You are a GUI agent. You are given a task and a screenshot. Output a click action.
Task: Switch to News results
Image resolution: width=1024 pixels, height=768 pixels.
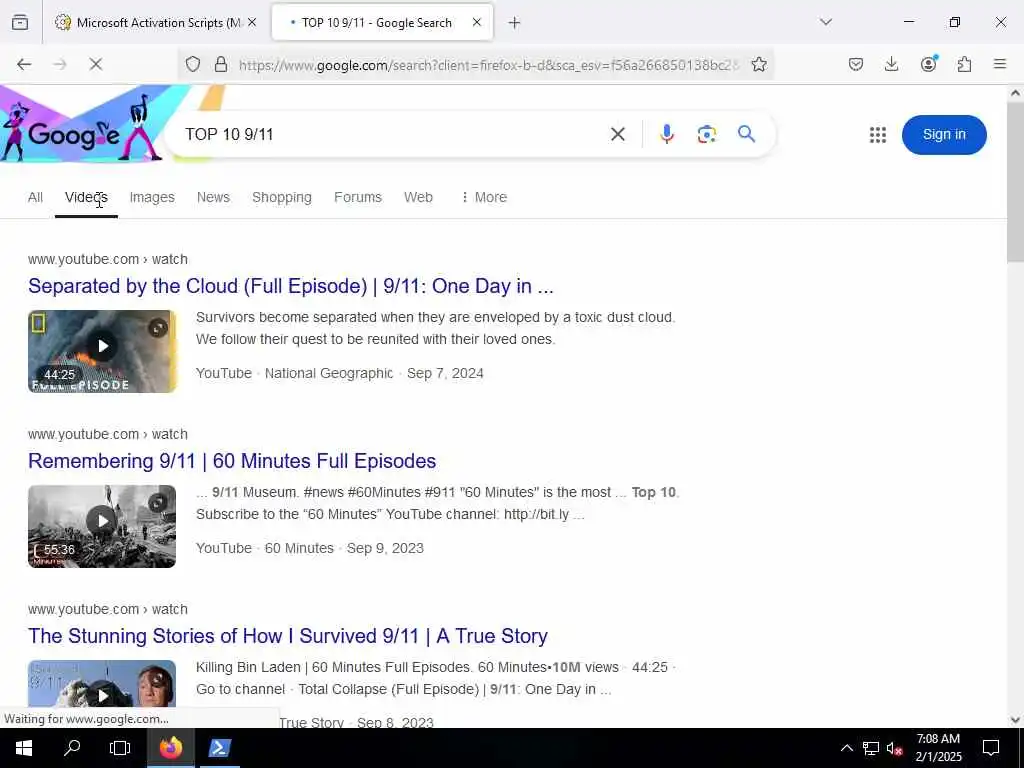(214, 197)
